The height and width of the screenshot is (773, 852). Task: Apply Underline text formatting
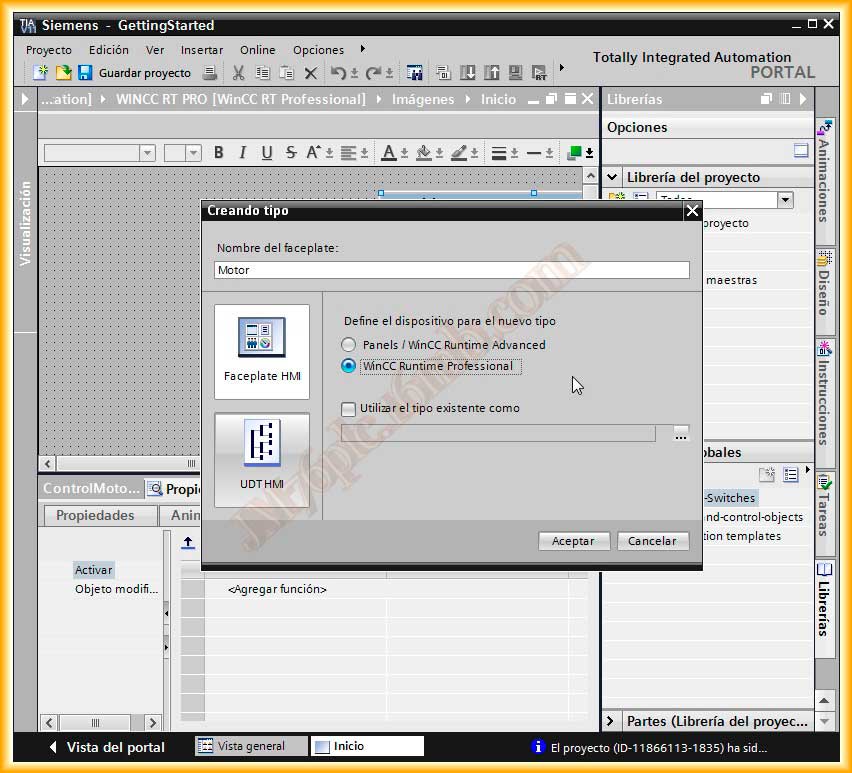click(x=266, y=153)
